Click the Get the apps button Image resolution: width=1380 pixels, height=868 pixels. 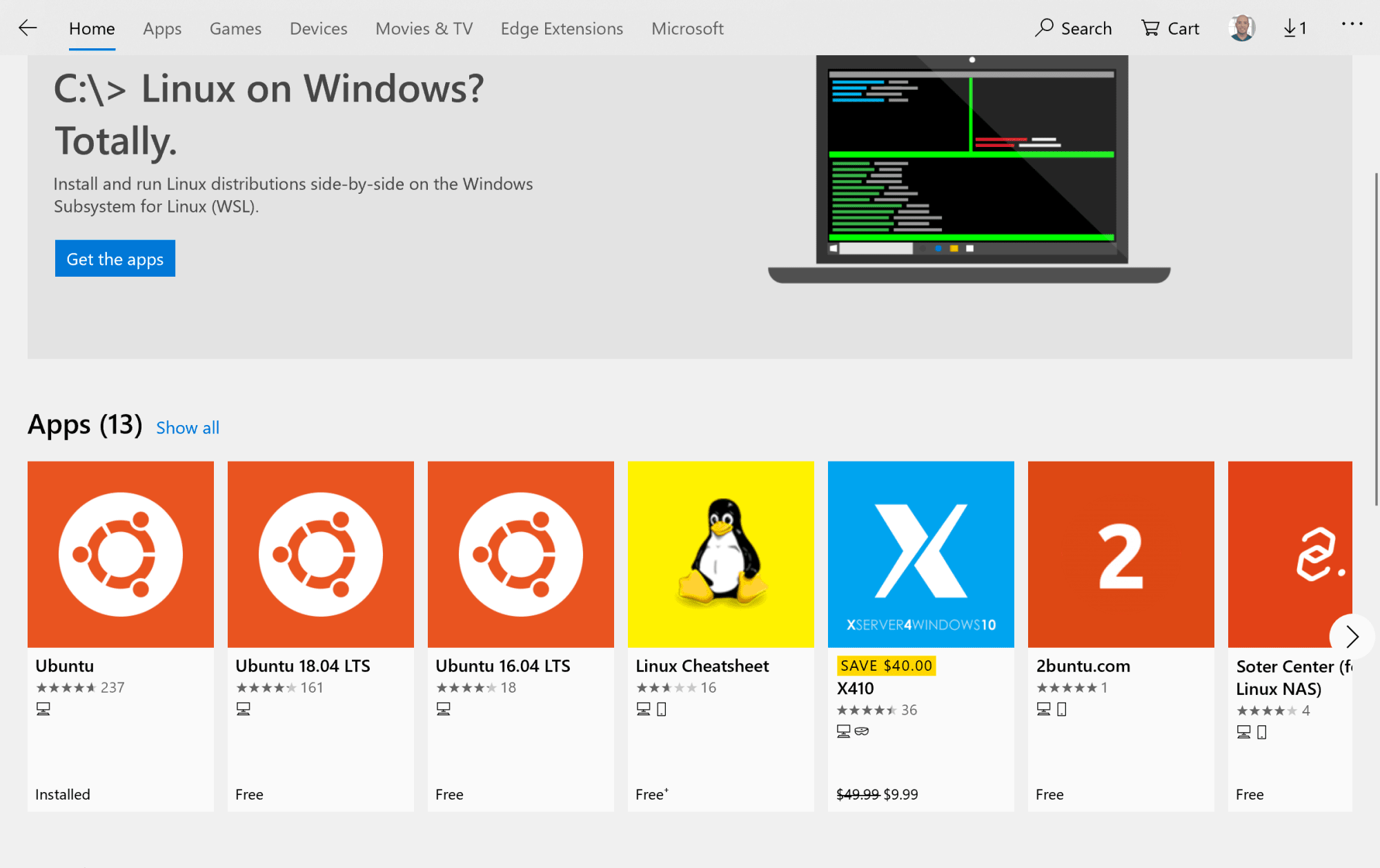click(x=115, y=259)
